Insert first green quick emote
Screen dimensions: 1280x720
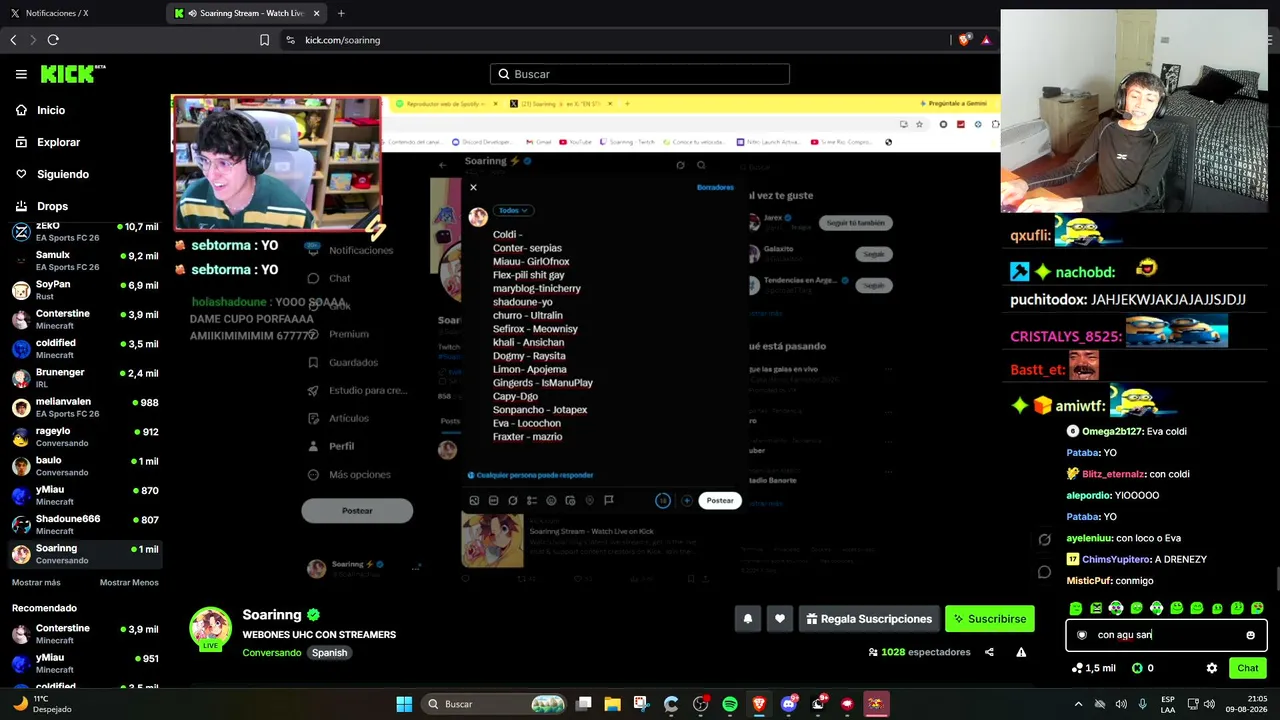click(1076, 608)
